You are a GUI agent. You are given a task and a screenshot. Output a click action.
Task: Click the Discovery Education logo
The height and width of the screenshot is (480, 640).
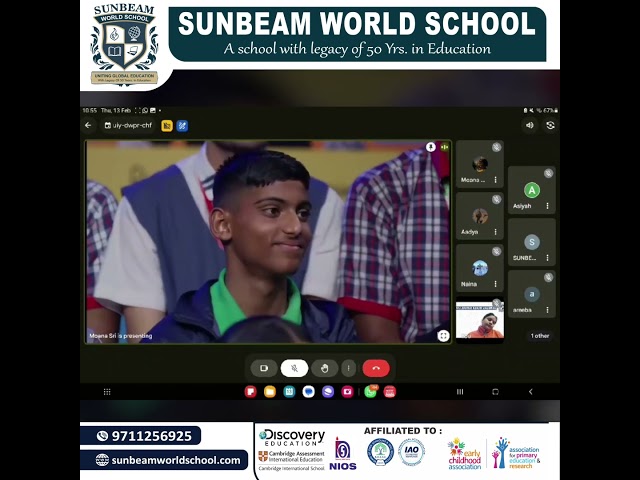pyautogui.click(x=292, y=438)
